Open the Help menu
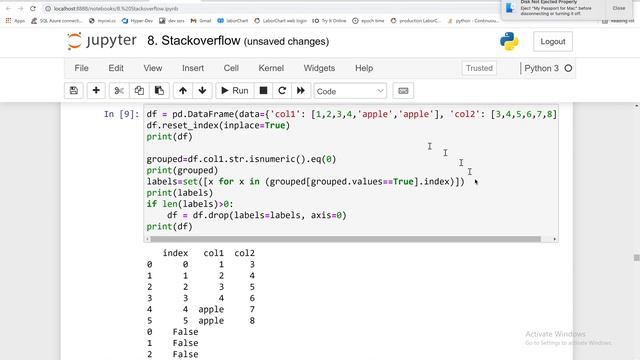Viewport: 640px width, 360px height. point(364,68)
